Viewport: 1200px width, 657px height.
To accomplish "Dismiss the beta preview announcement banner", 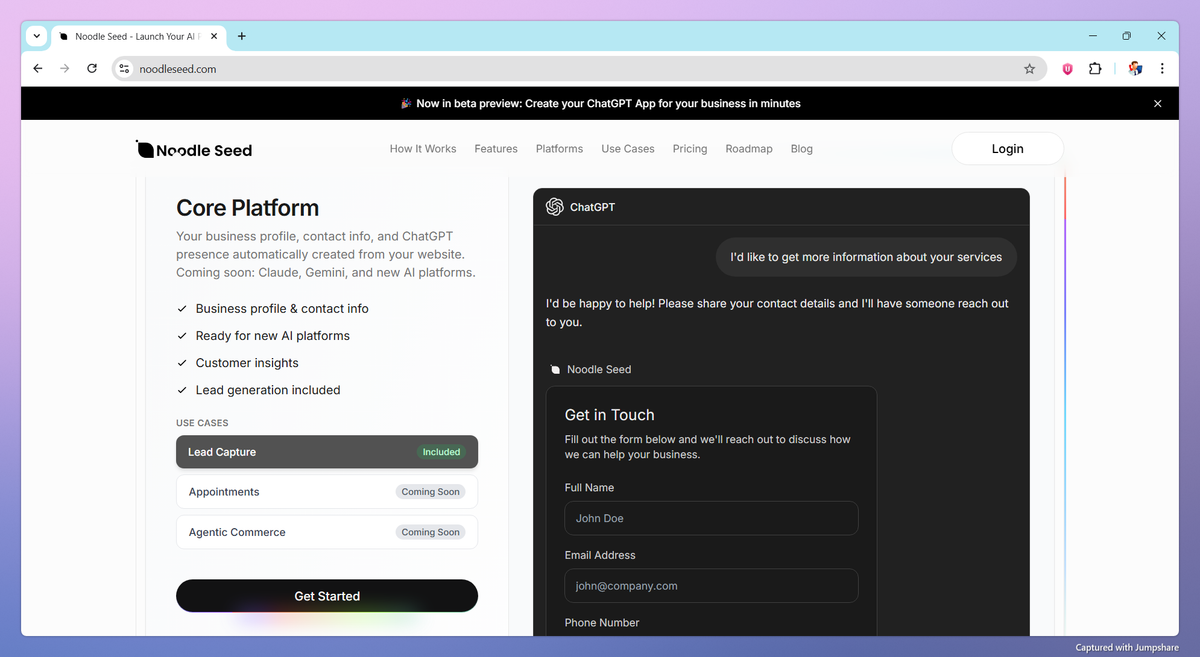I will click(1158, 104).
